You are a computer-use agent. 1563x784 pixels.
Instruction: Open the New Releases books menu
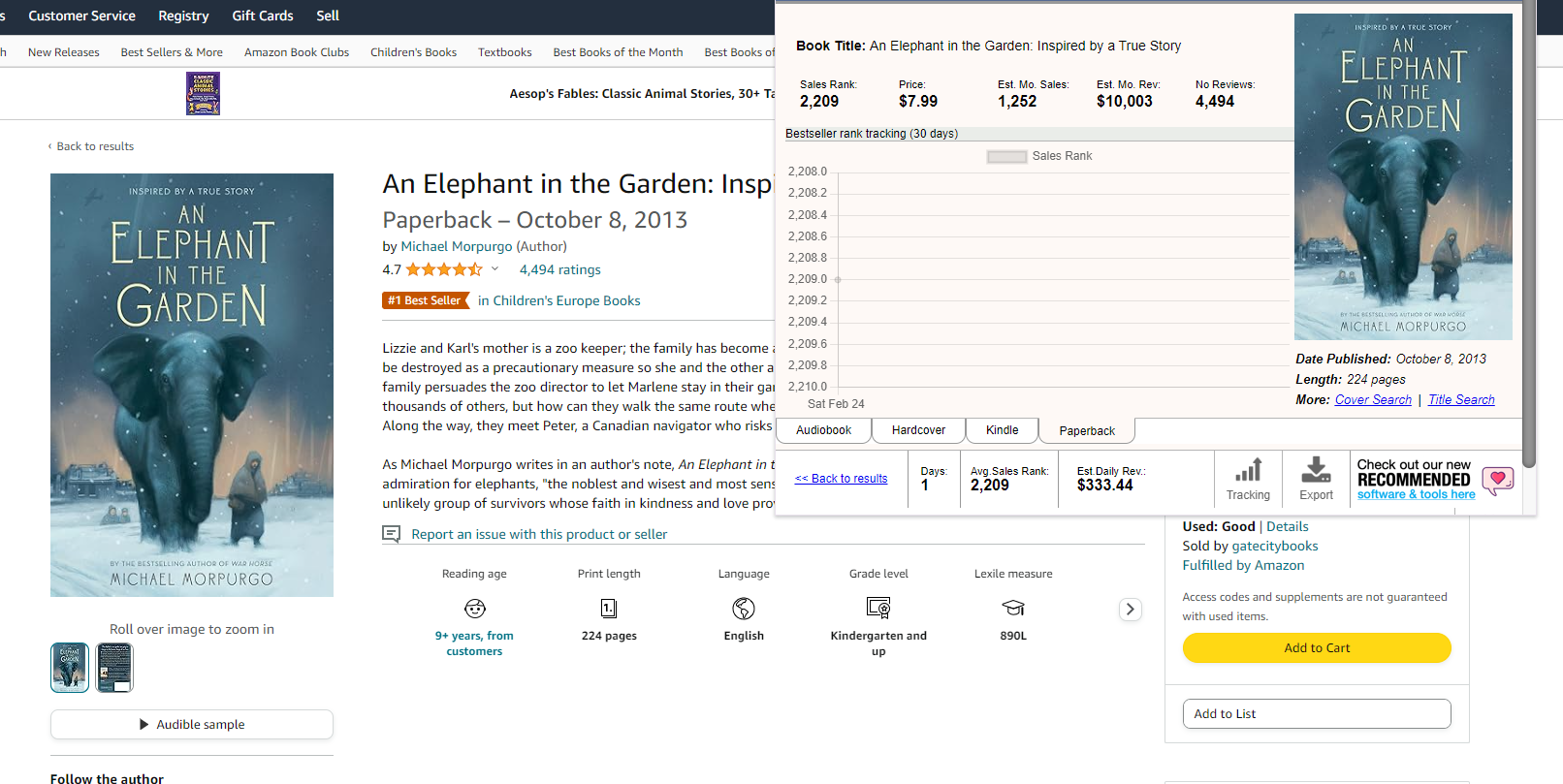click(64, 52)
